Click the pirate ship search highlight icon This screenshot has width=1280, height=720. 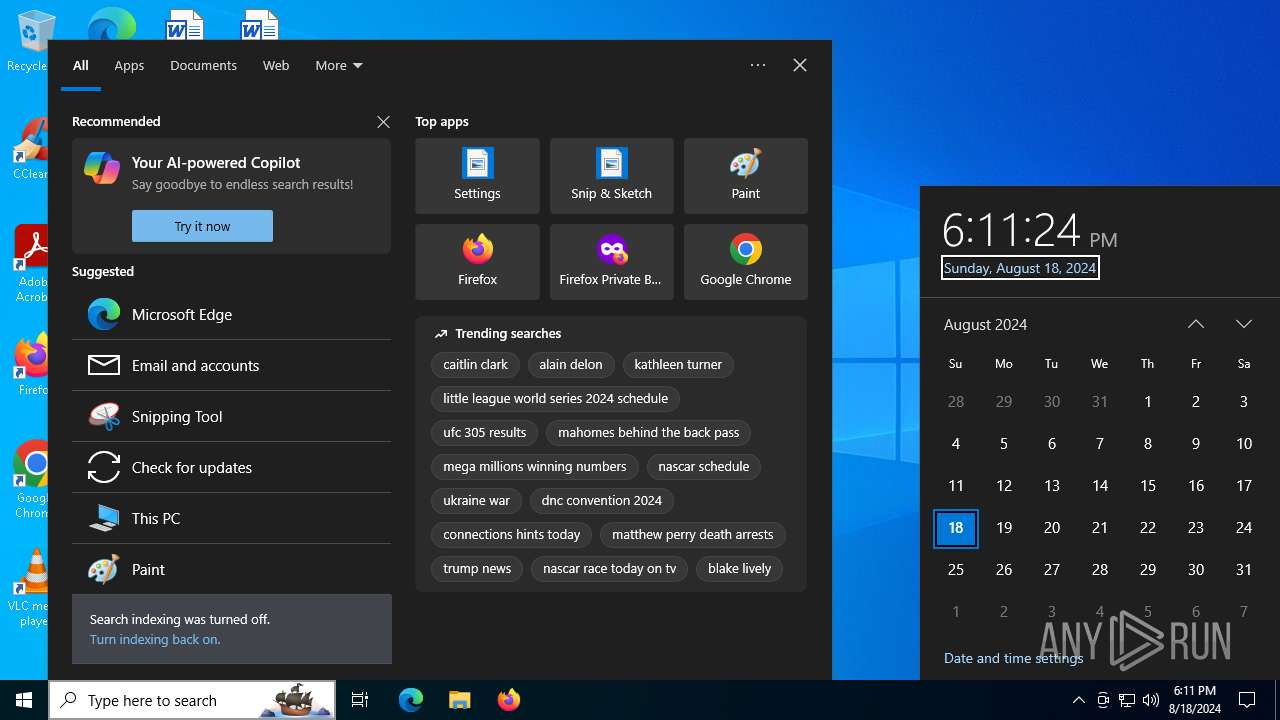[x=296, y=700]
